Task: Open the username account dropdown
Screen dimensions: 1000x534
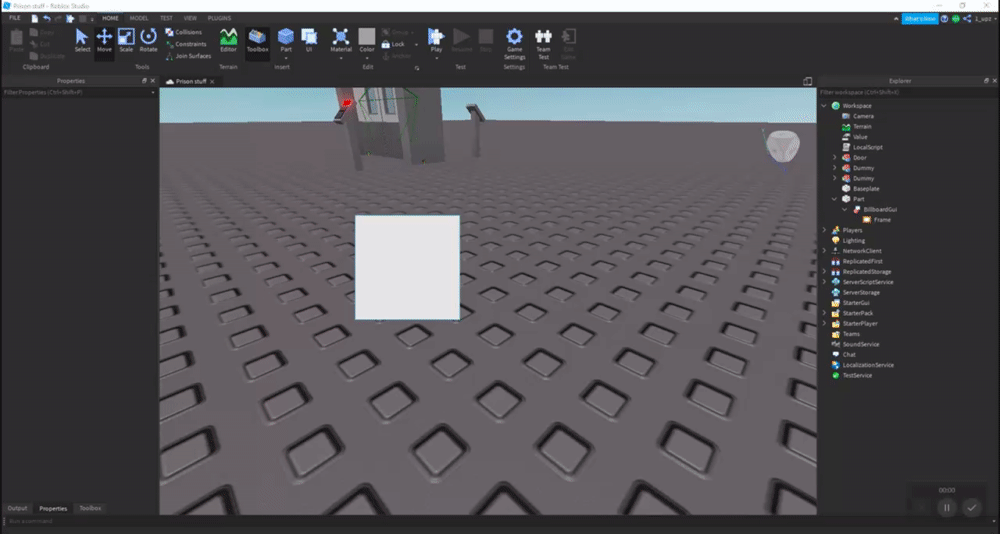Action: [984, 19]
